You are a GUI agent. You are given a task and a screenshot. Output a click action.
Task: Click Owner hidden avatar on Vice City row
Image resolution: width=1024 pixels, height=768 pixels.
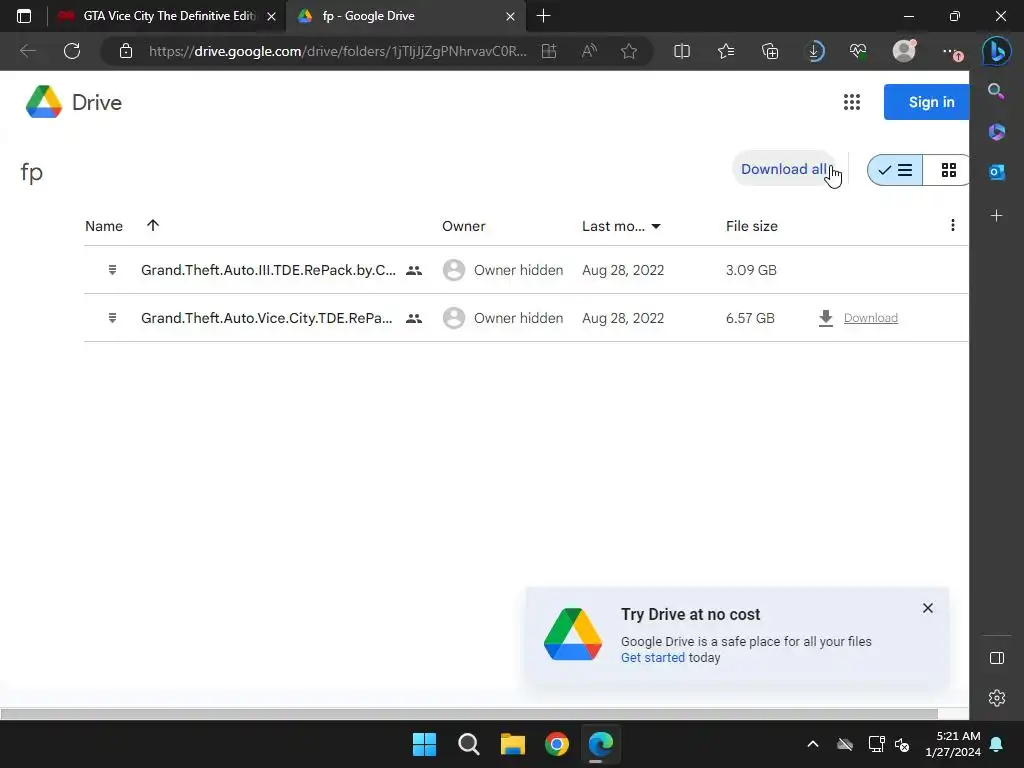pyautogui.click(x=454, y=318)
